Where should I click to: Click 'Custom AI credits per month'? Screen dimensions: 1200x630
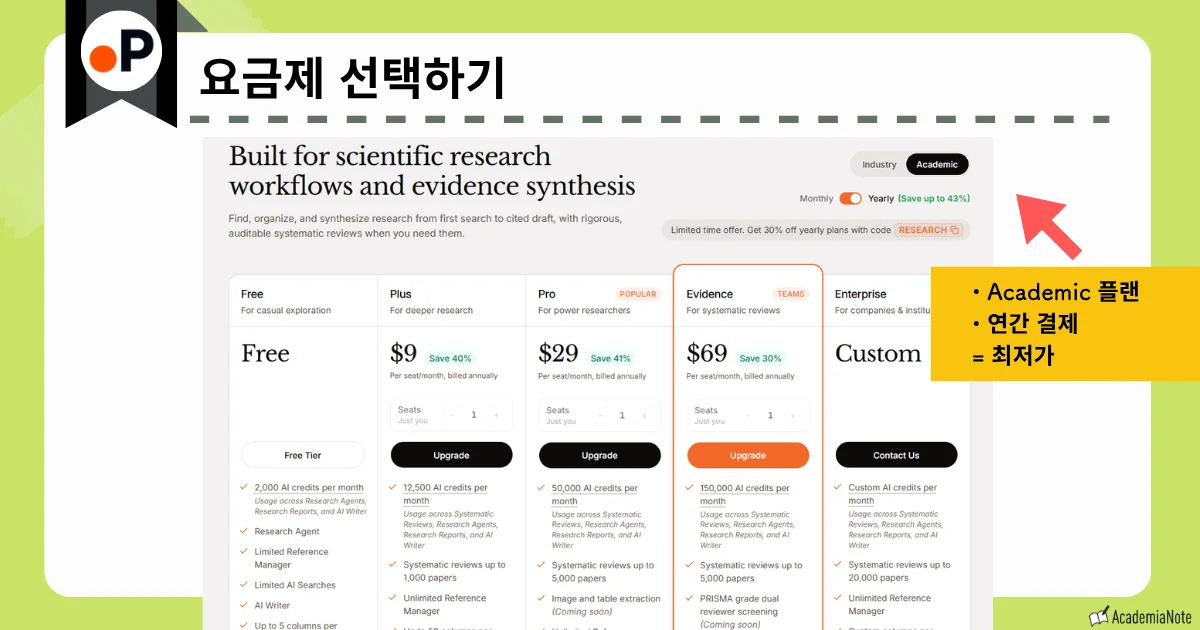pyautogui.click(x=892, y=494)
